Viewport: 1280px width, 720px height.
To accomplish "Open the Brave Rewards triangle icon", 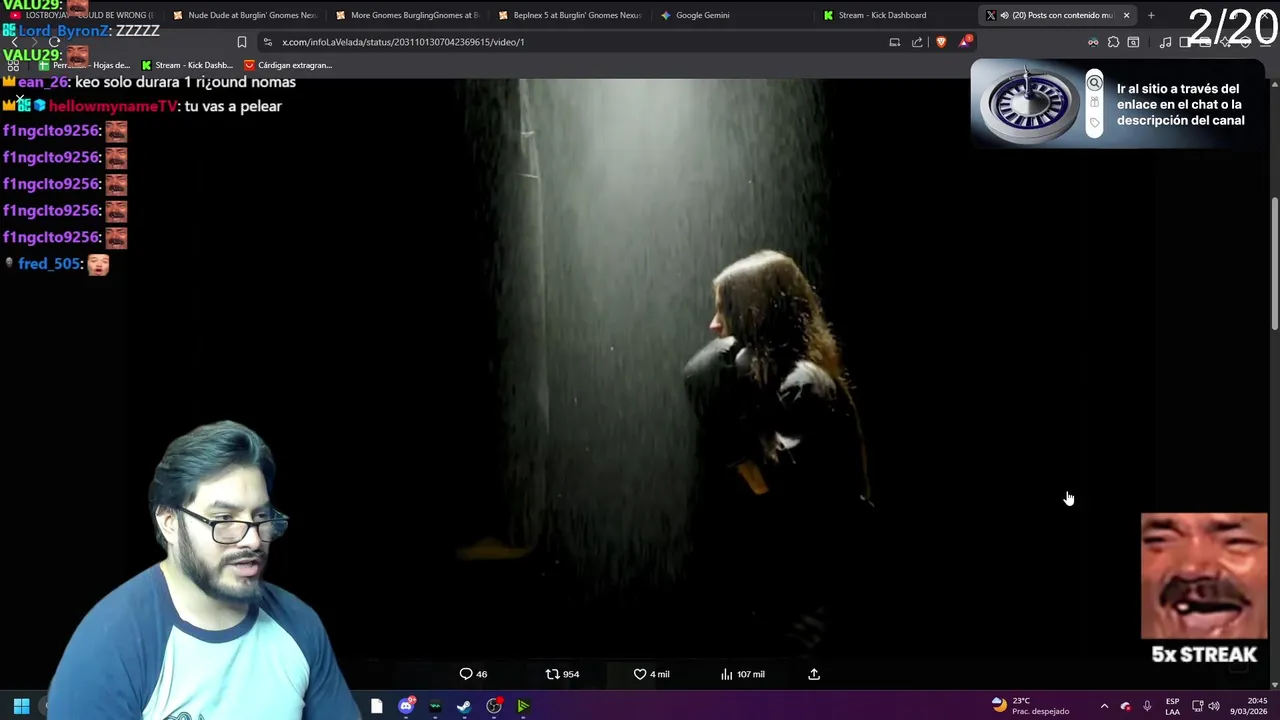I will [x=964, y=42].
